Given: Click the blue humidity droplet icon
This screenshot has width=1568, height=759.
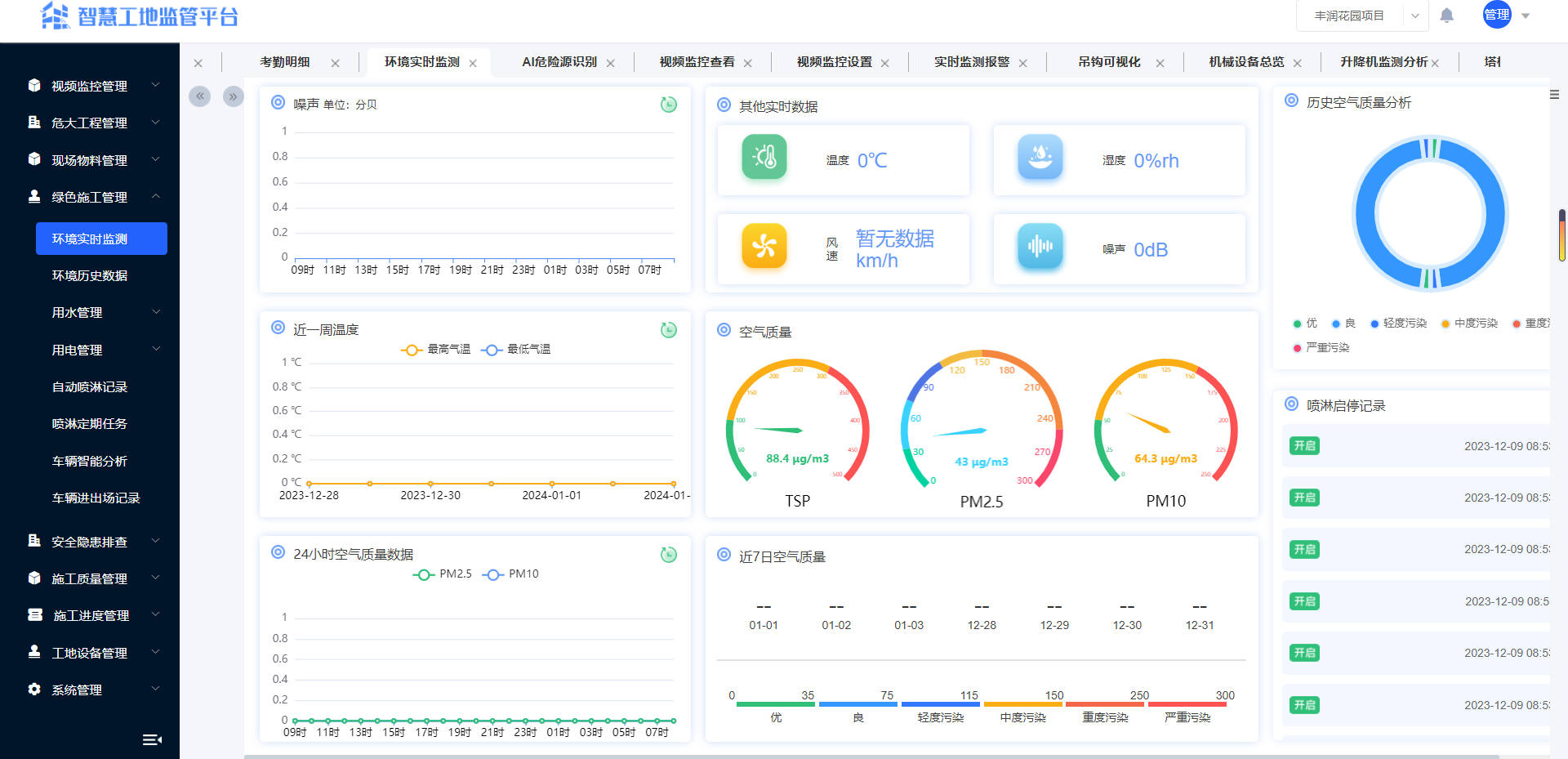Looking at the screenshot, I should [x=1040, y=157].
